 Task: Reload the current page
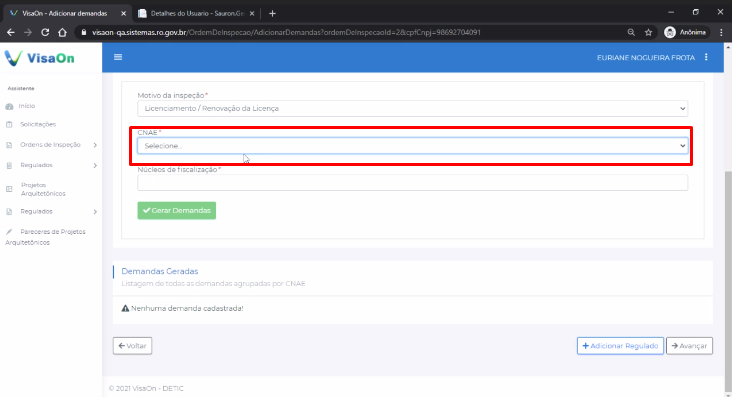(45, 32)
